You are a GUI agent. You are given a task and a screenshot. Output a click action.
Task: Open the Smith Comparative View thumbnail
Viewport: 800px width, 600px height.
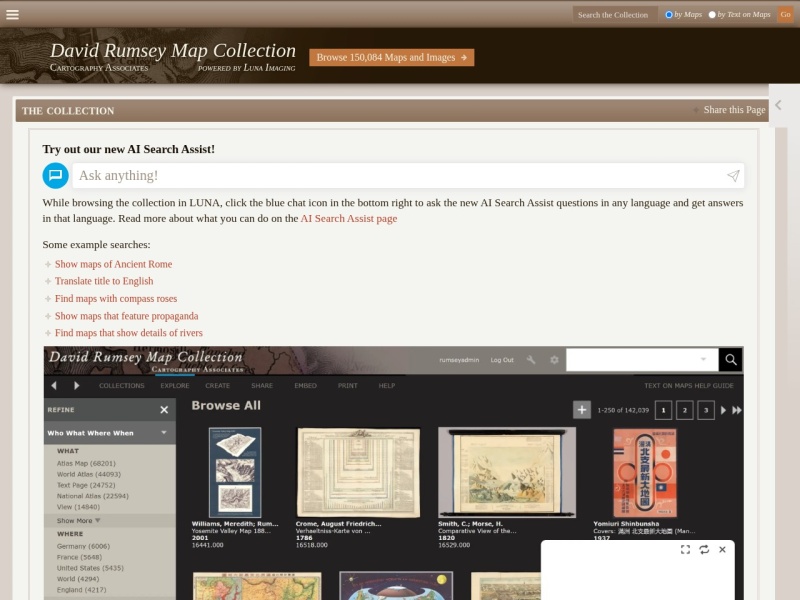click(507, 472)
